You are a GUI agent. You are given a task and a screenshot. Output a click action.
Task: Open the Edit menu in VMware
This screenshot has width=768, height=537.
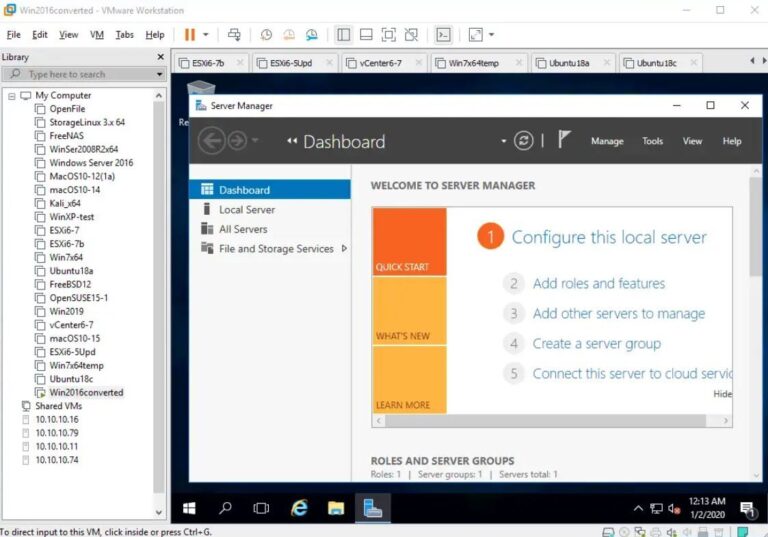[40, 35]
